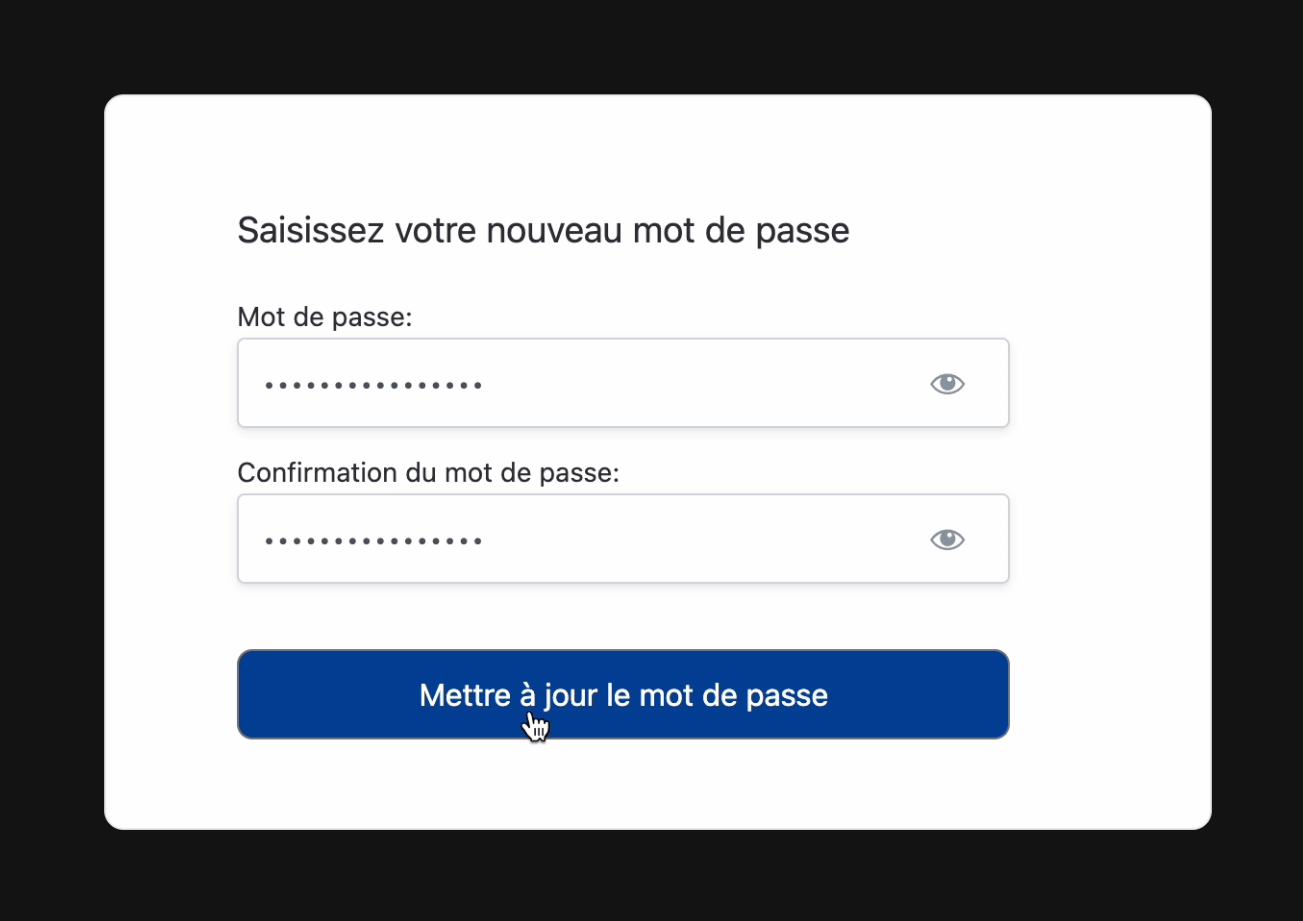Click the word "jour" on the update button
This screenshot has height=921, width=1303.
569,696
